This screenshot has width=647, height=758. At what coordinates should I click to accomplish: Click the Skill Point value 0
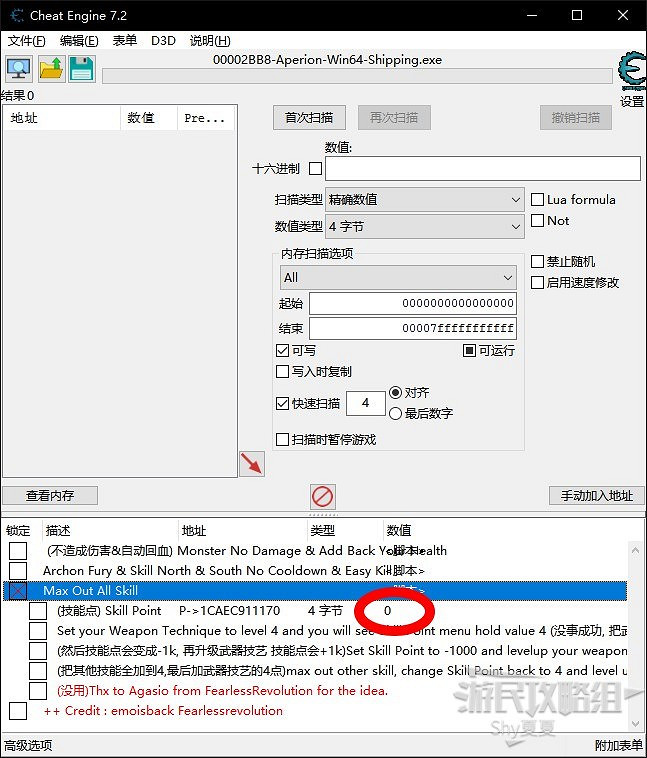click(x=387, y=611)
